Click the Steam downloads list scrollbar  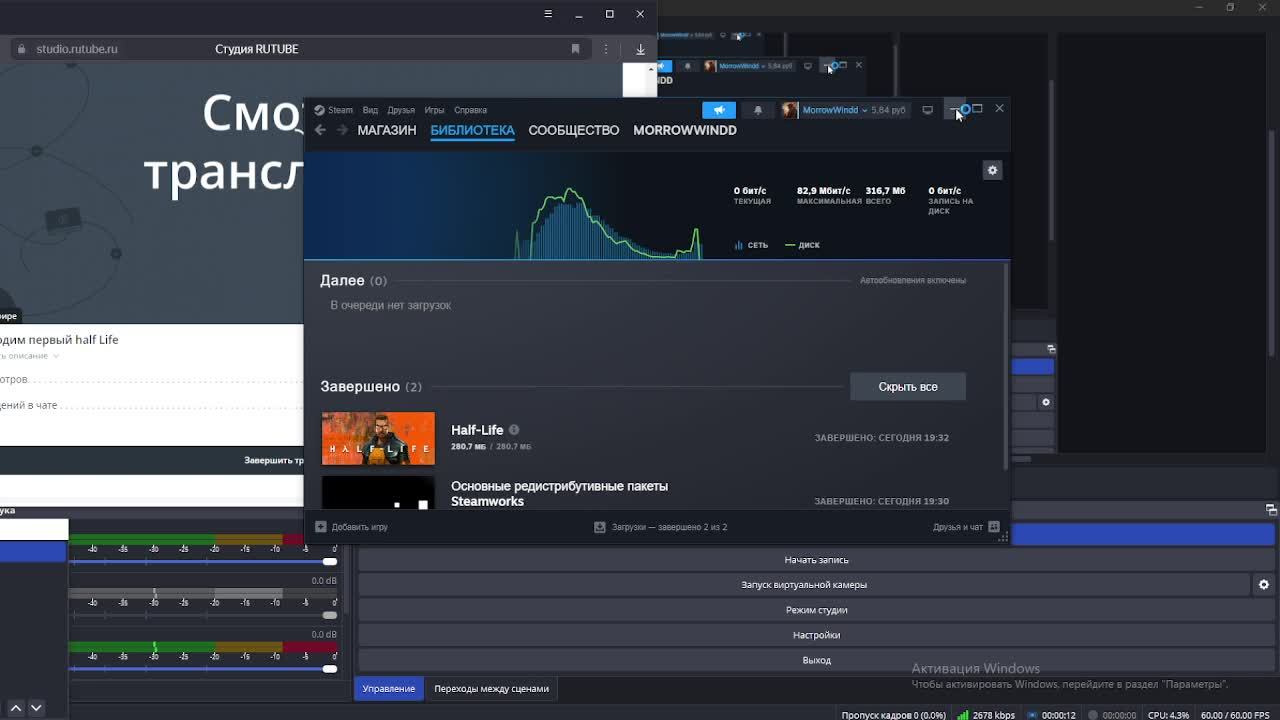click(1006, 367)
